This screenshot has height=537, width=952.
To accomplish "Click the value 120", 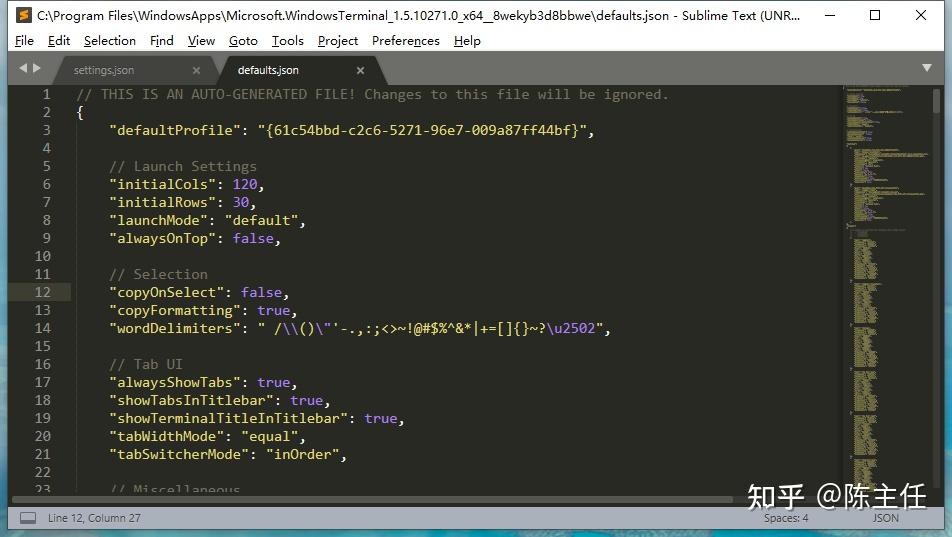I will coord(245,184).
